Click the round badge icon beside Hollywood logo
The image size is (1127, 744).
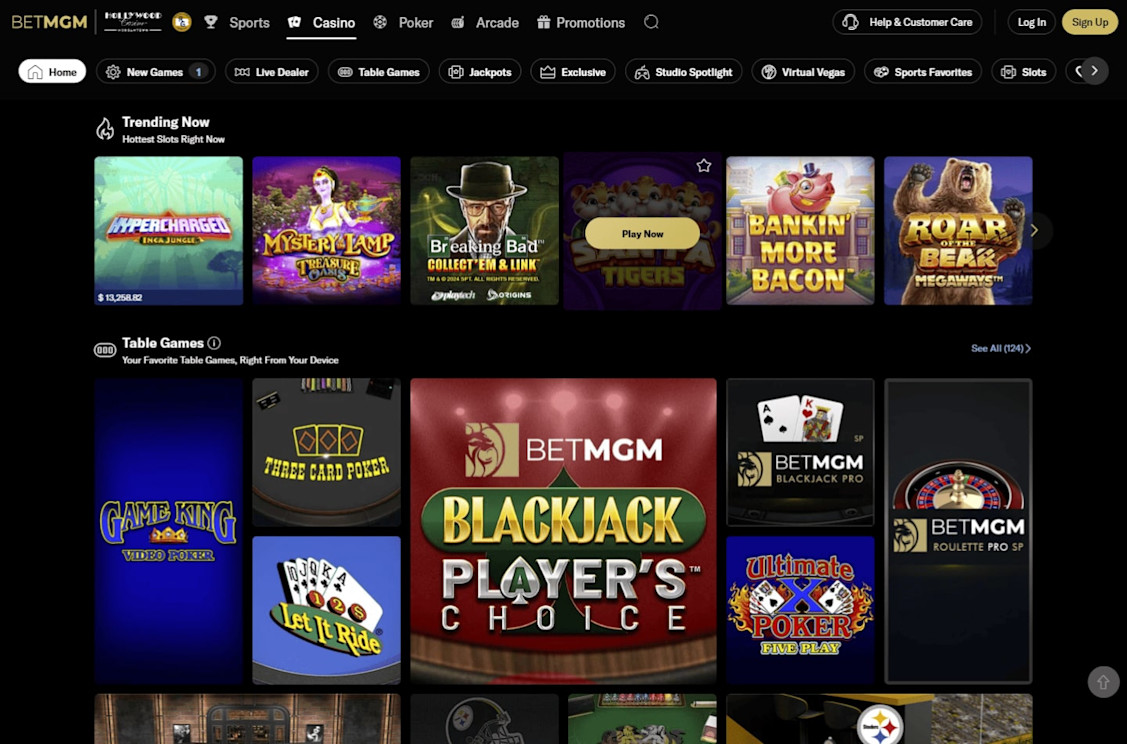182,22
